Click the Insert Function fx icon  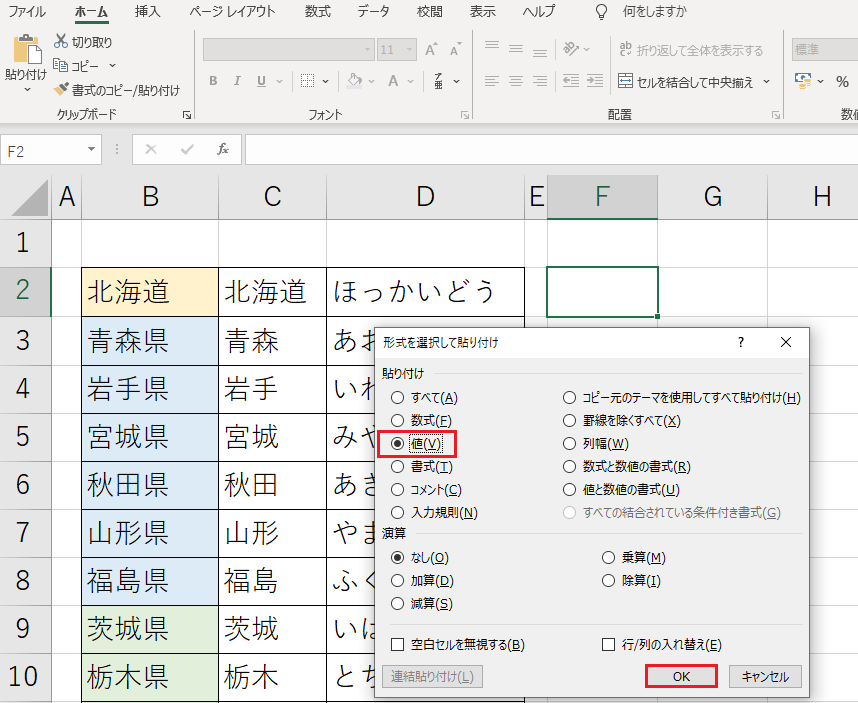pyautogui.click(x=223, y=149)
